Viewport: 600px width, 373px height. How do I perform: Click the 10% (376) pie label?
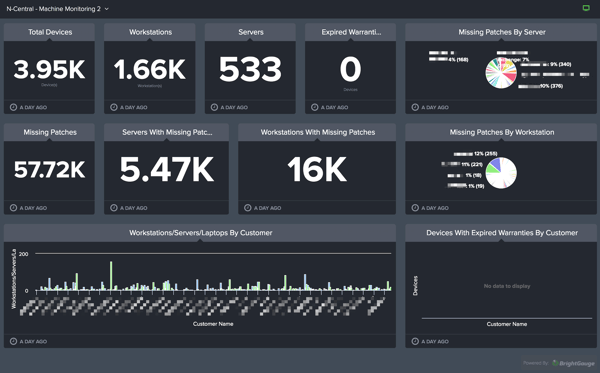551,86
